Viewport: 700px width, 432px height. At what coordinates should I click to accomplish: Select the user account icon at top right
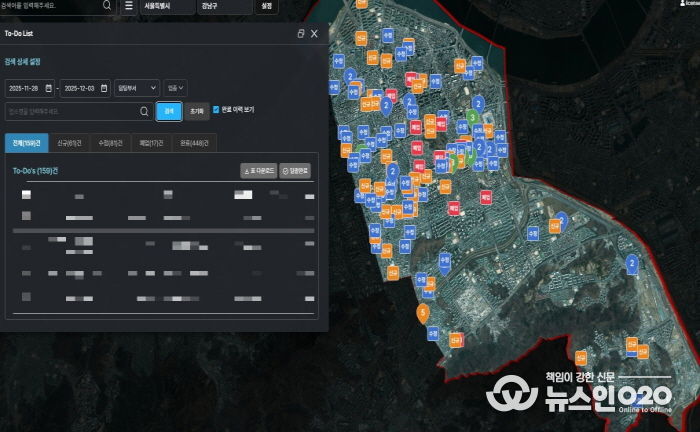coord(684,5)
